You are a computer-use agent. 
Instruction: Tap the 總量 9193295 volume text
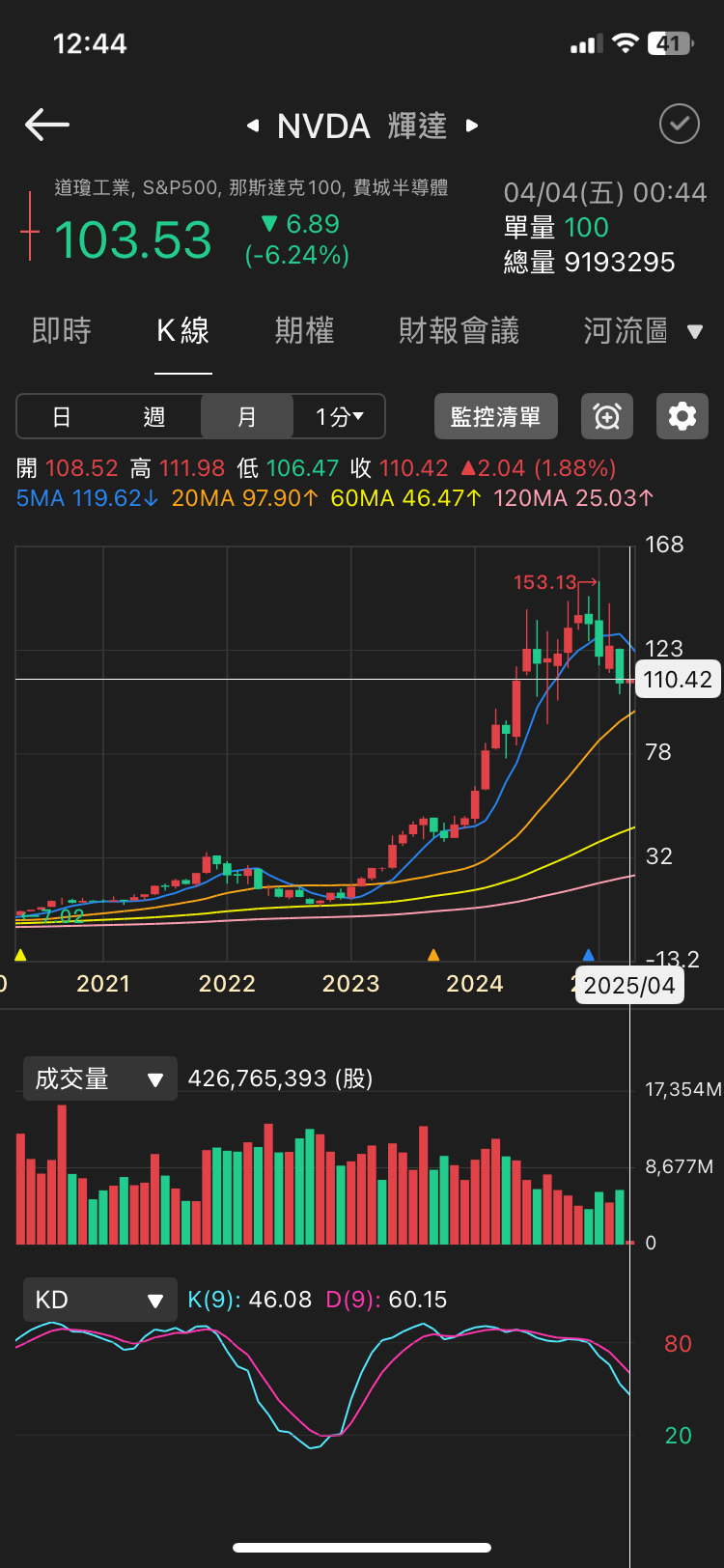tap(589, 262)
